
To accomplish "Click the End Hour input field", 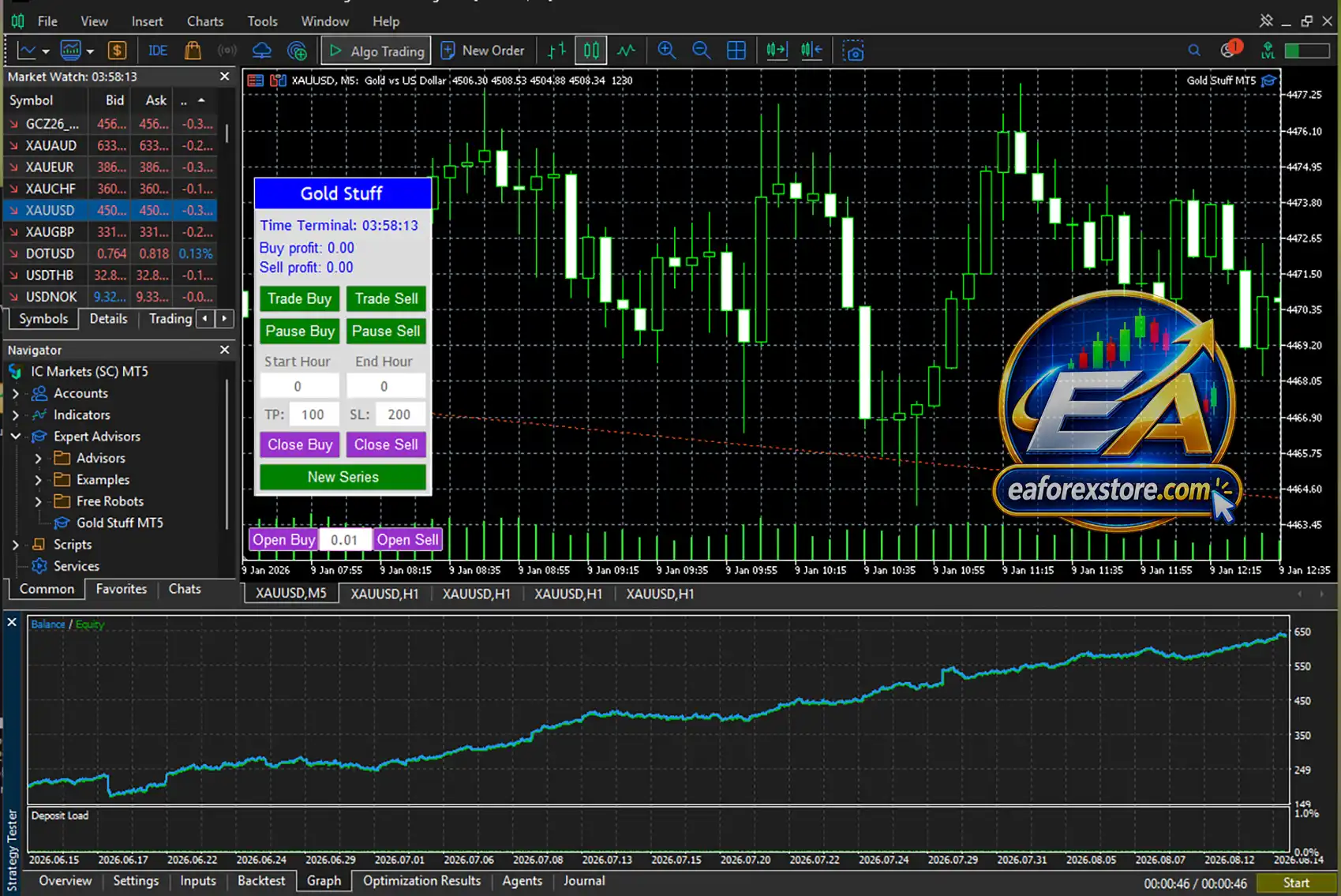I will pos(386,386).
